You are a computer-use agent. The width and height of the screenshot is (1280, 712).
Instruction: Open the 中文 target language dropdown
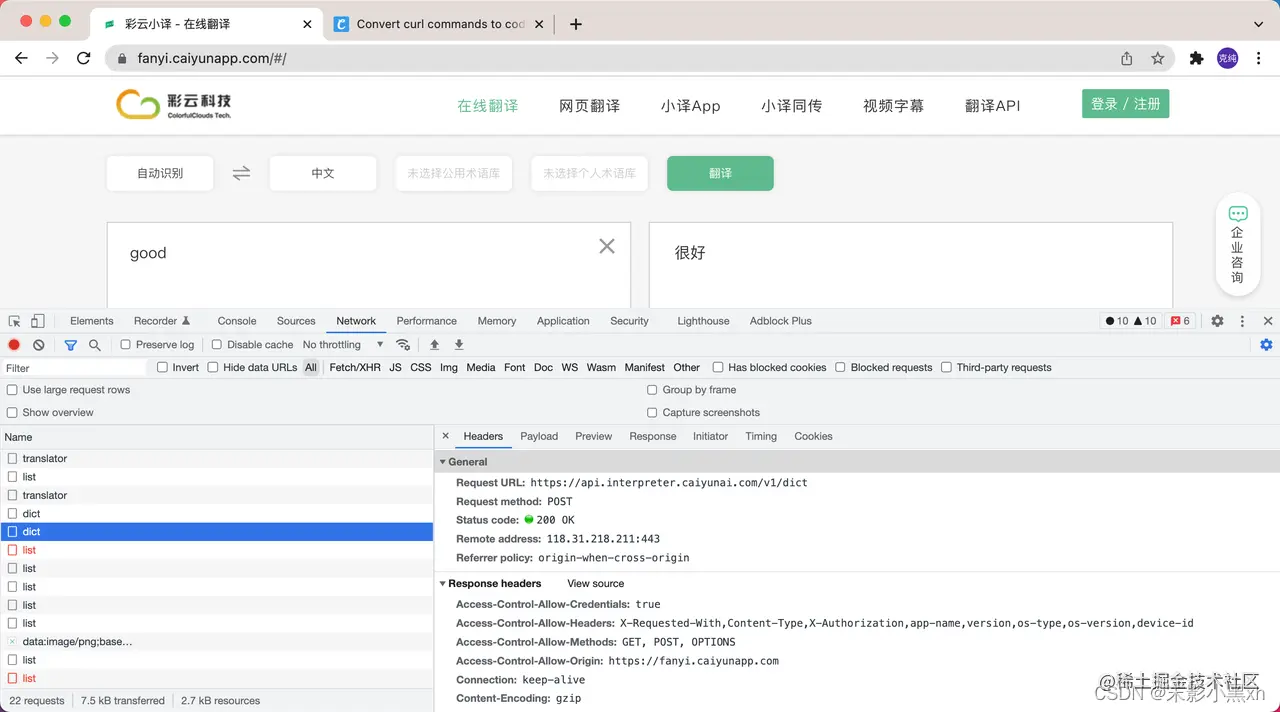coord(323,173)
